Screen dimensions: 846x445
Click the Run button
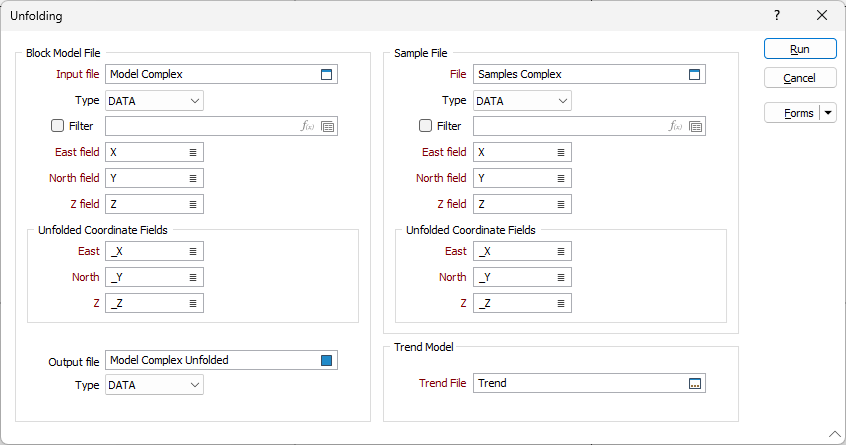[800, 49]
